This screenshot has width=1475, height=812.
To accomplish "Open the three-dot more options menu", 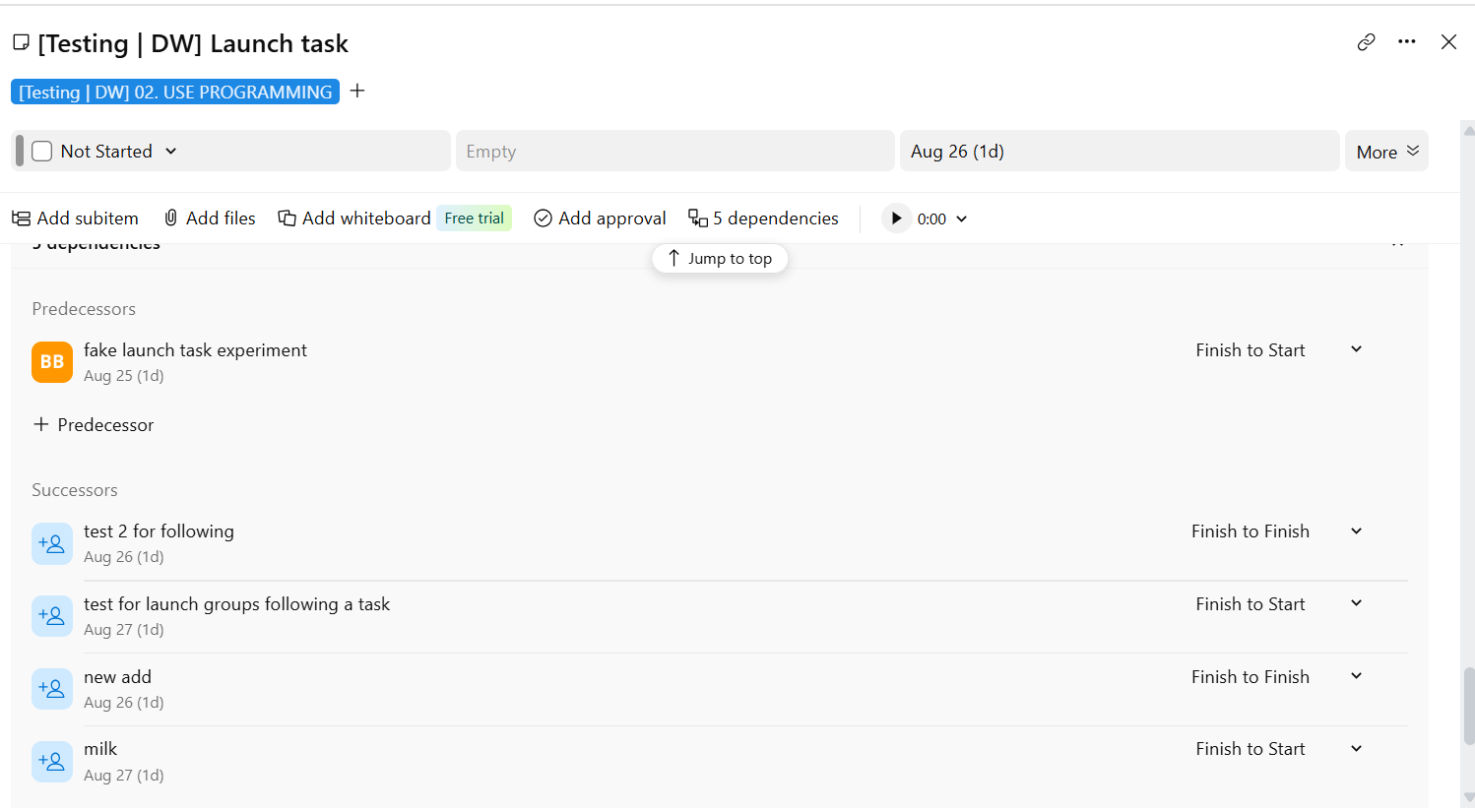I will click(x=1407, y=42).
